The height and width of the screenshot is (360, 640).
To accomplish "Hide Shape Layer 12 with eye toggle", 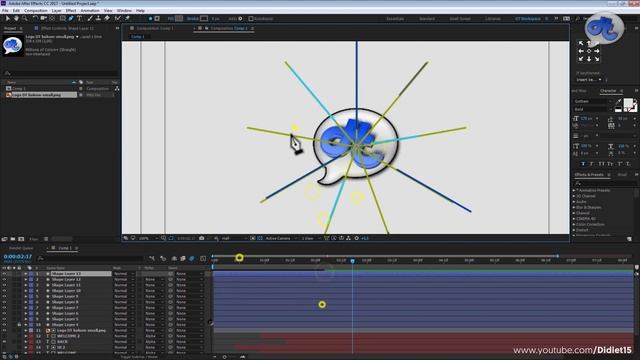I will [4, 279].
